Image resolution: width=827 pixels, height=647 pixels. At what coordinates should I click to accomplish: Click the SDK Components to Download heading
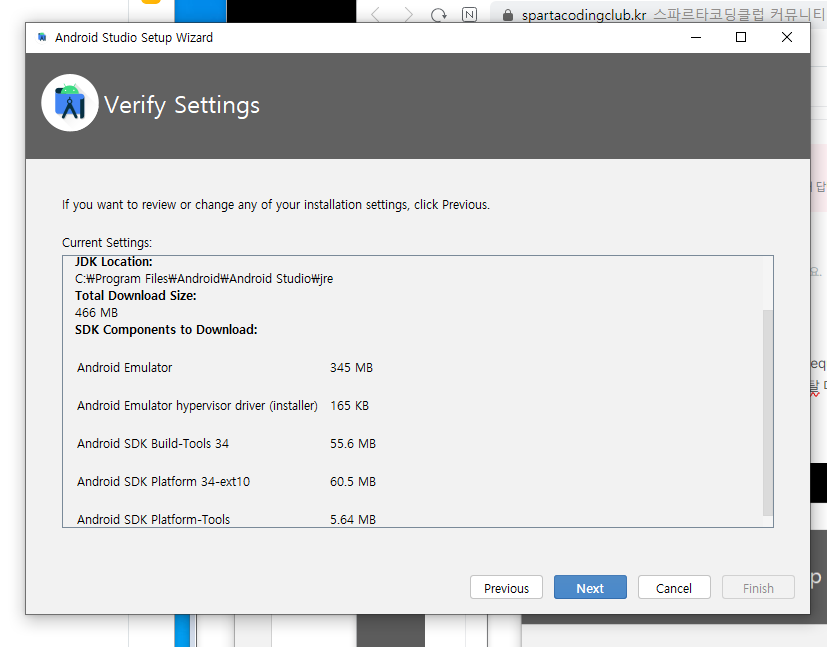[x=166, y=330]
